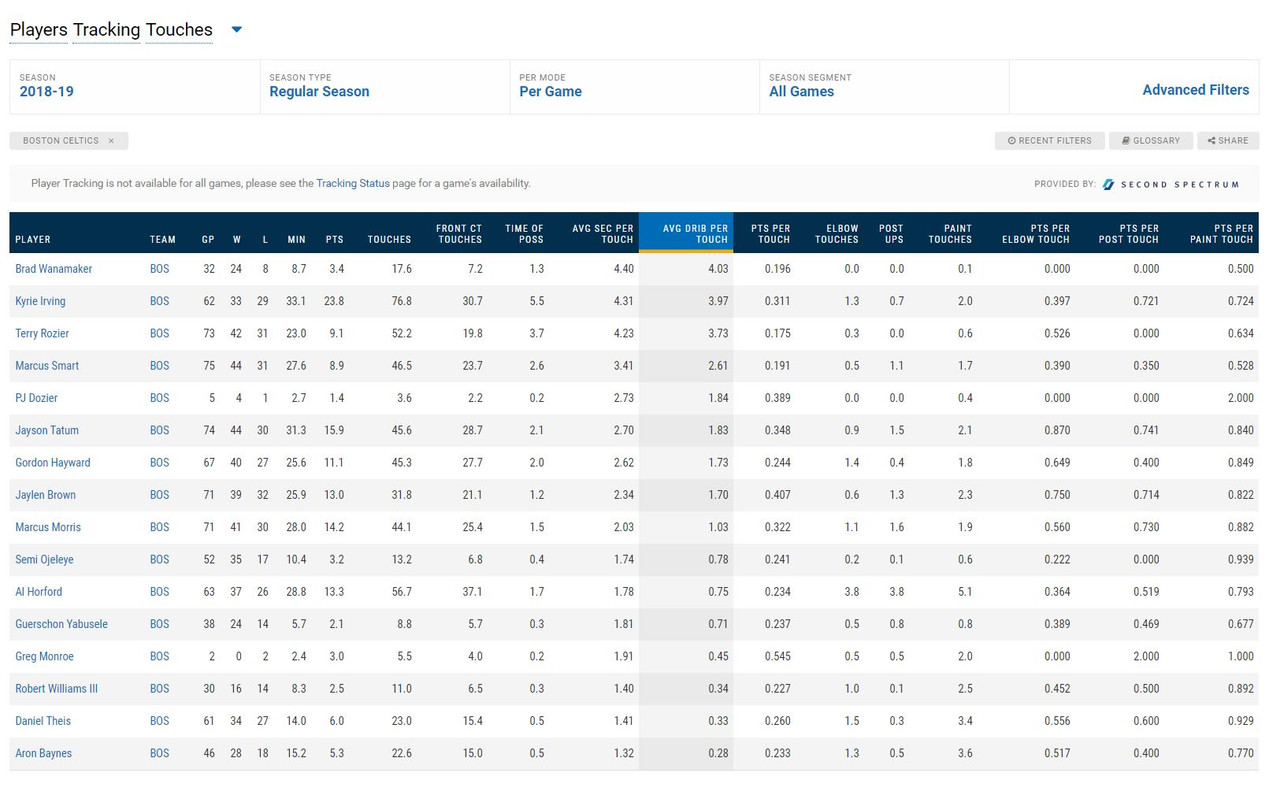Viewport: 1280px width, 785px height.
Task: Click the Share button
Action: [x=1228, y=141]
